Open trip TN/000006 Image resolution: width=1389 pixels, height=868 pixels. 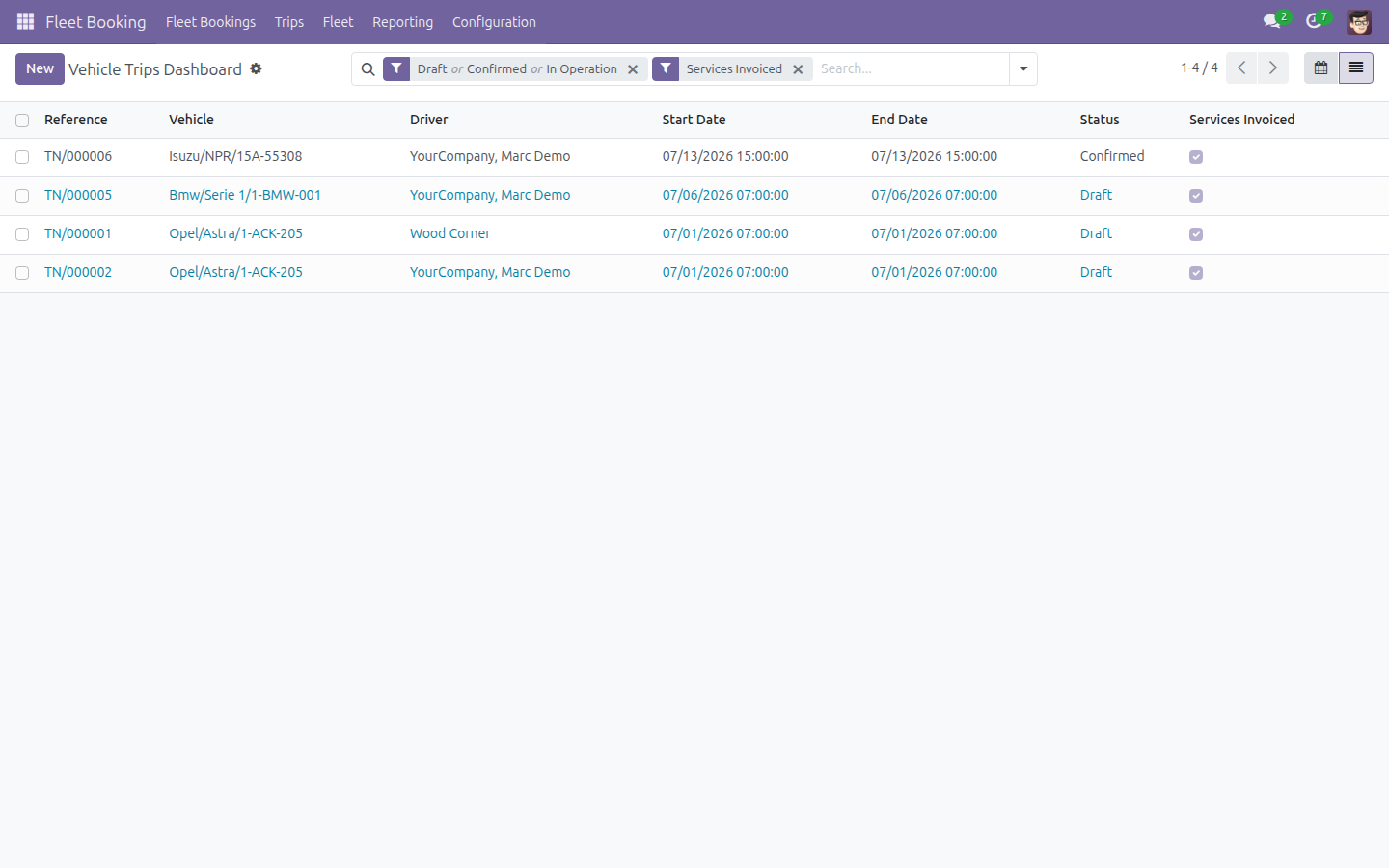point(78,156)
